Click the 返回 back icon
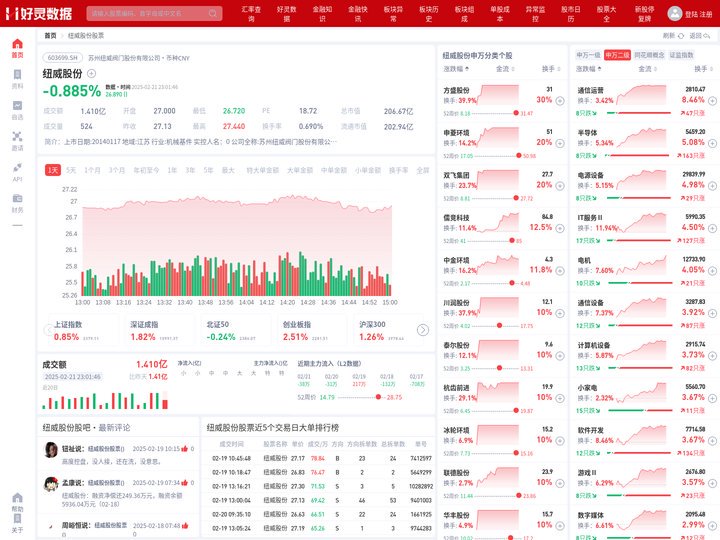The height and width of the screenshot is (540, 720). [x=707, y=36]
